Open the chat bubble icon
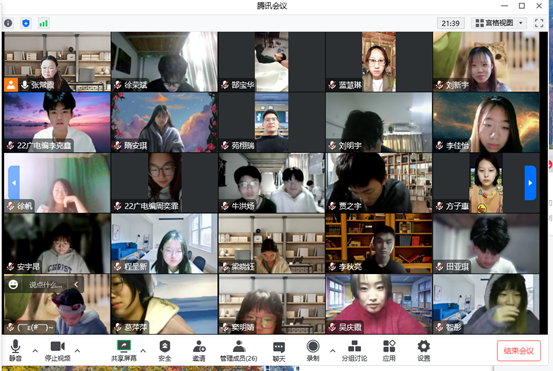 click(x=279, y=351)
